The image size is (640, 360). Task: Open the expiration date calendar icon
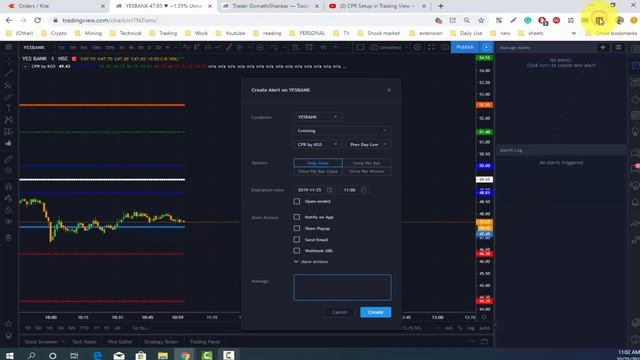pyautogui.click(x=329, y=190)
